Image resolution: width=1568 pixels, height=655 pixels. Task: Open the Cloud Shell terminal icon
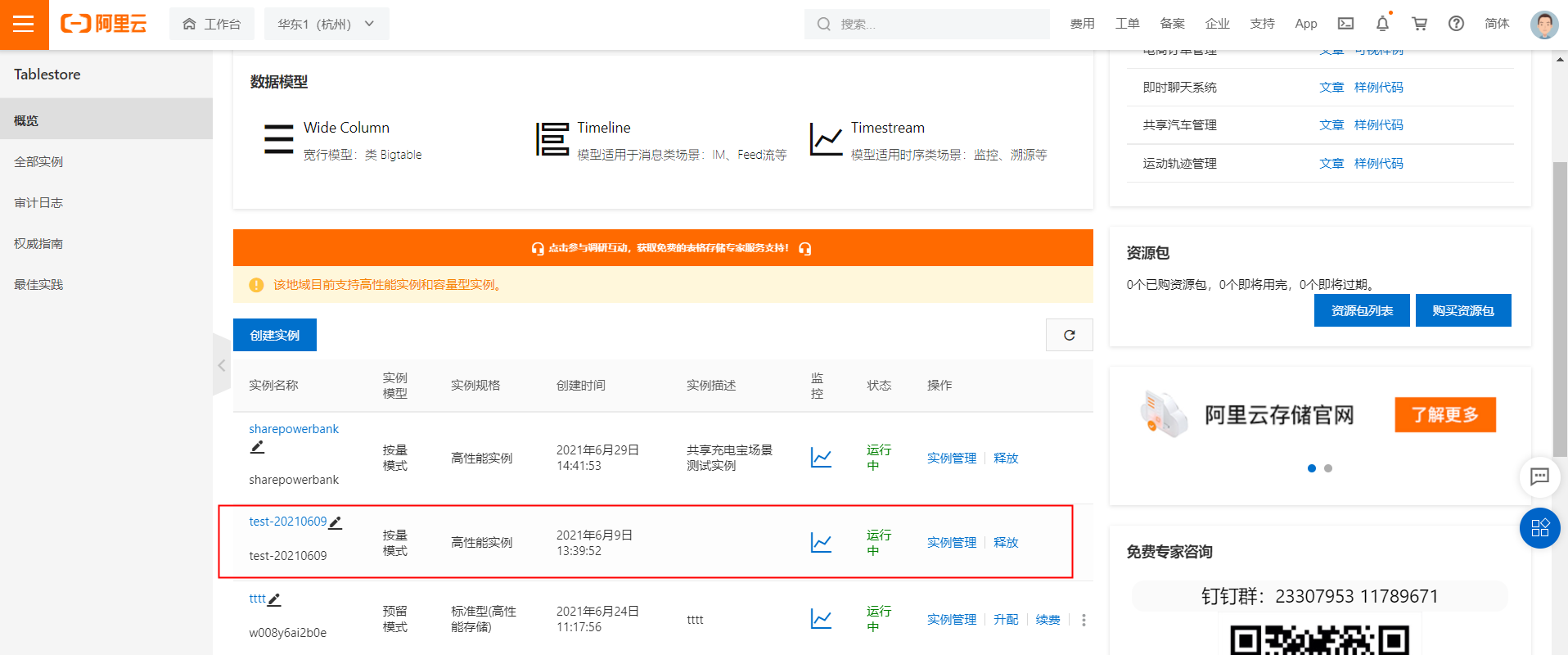[x=1345, y=24]
